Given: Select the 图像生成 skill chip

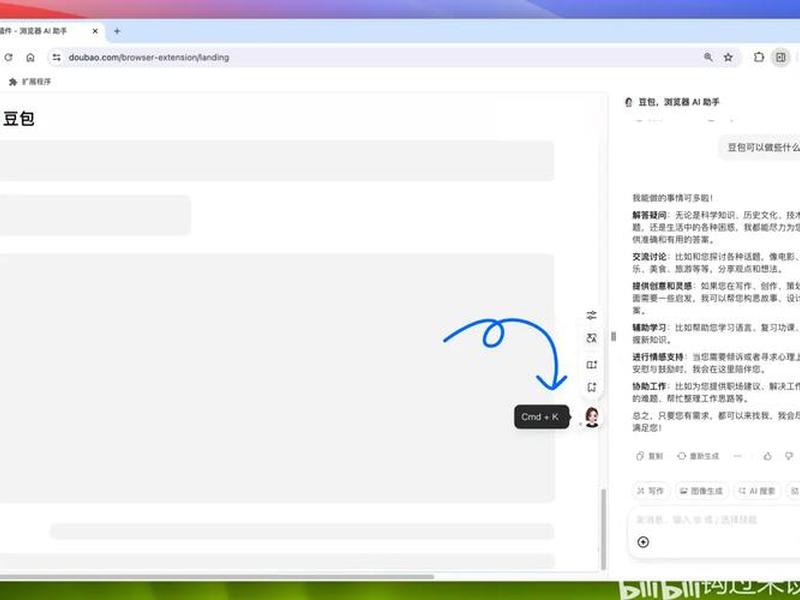Looking at the screenshot, I should [x=702, y=491].
